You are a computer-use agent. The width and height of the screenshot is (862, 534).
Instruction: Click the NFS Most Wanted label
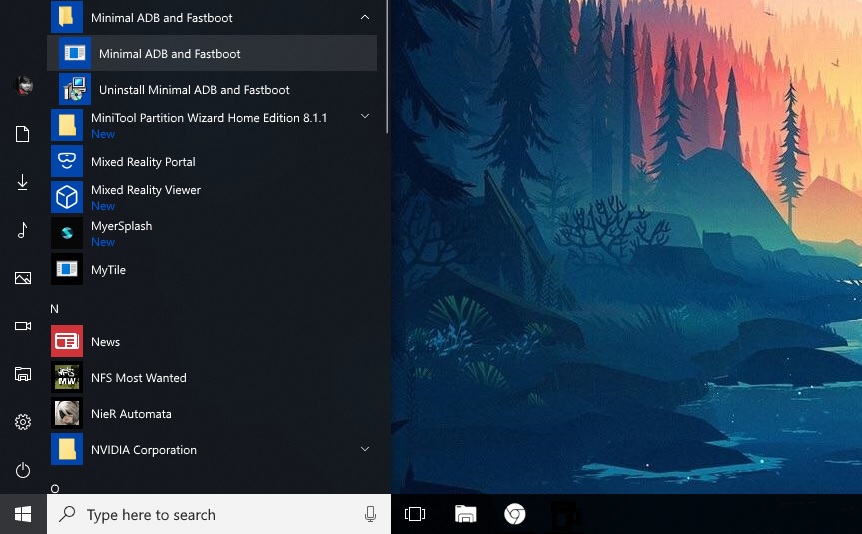[x=139, y=378]
